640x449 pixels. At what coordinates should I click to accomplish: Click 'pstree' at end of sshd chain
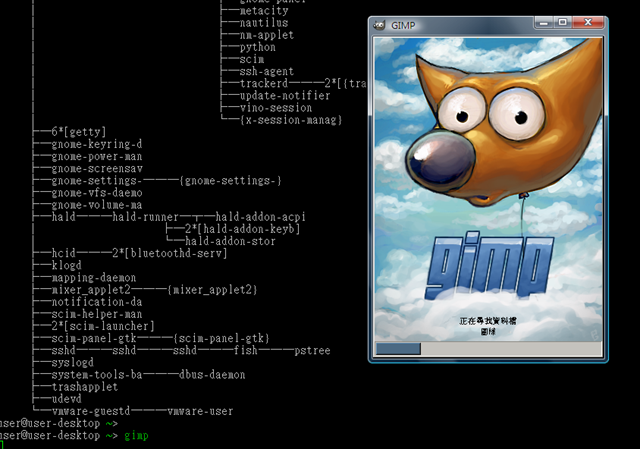click(312, 350)
